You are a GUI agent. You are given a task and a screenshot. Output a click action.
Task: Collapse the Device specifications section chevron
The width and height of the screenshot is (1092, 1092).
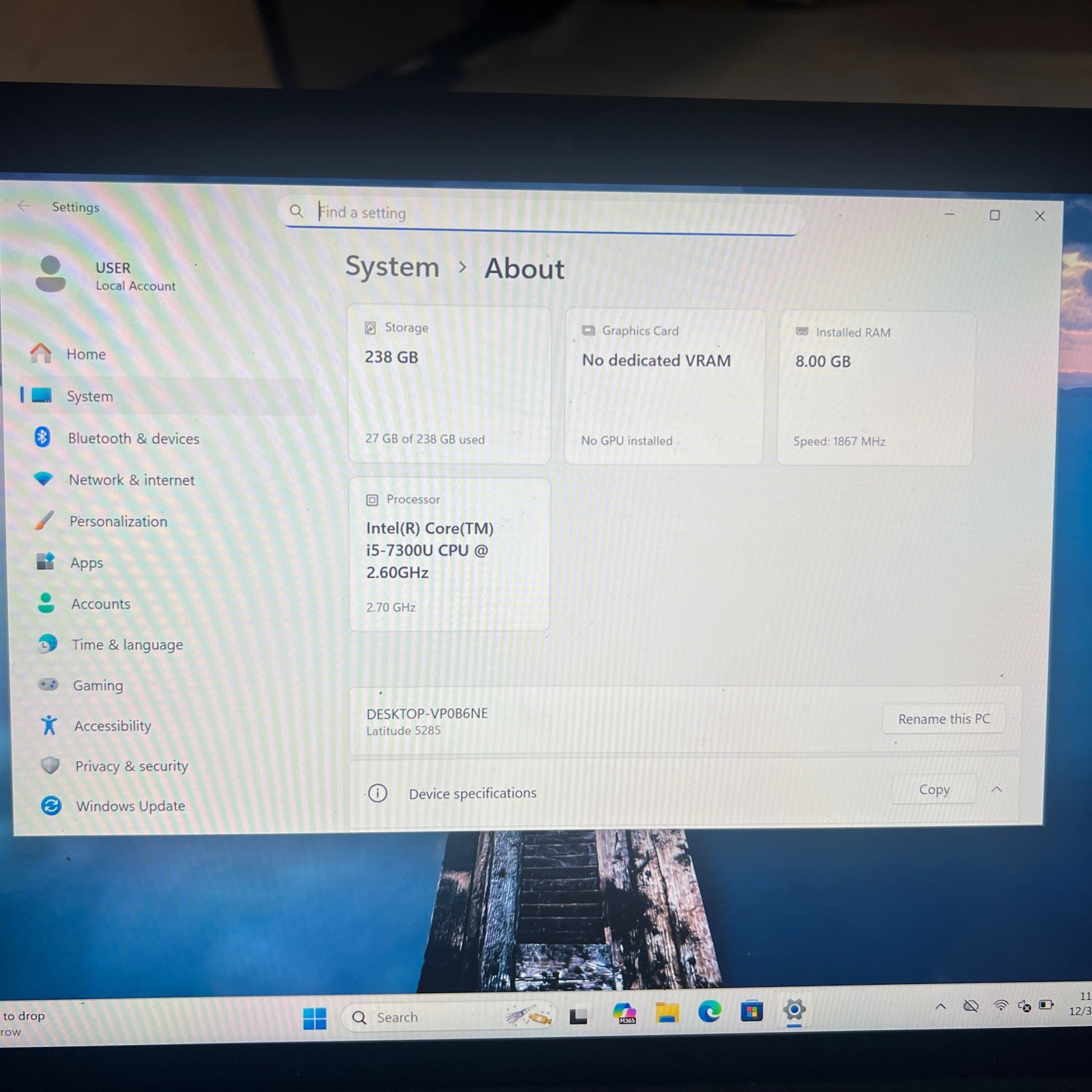tap(996, 790)
